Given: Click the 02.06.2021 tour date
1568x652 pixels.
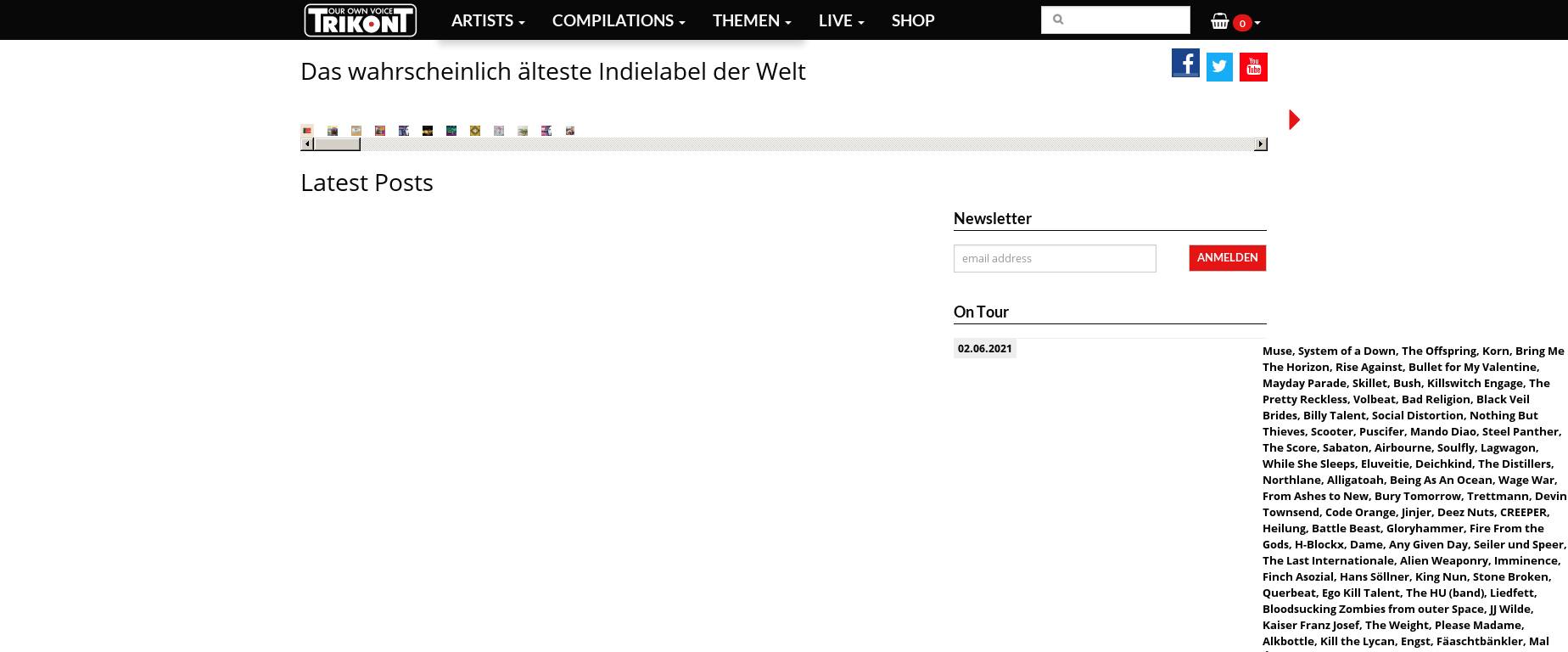Looking at the screenshot, I should (x=984, y=348).
